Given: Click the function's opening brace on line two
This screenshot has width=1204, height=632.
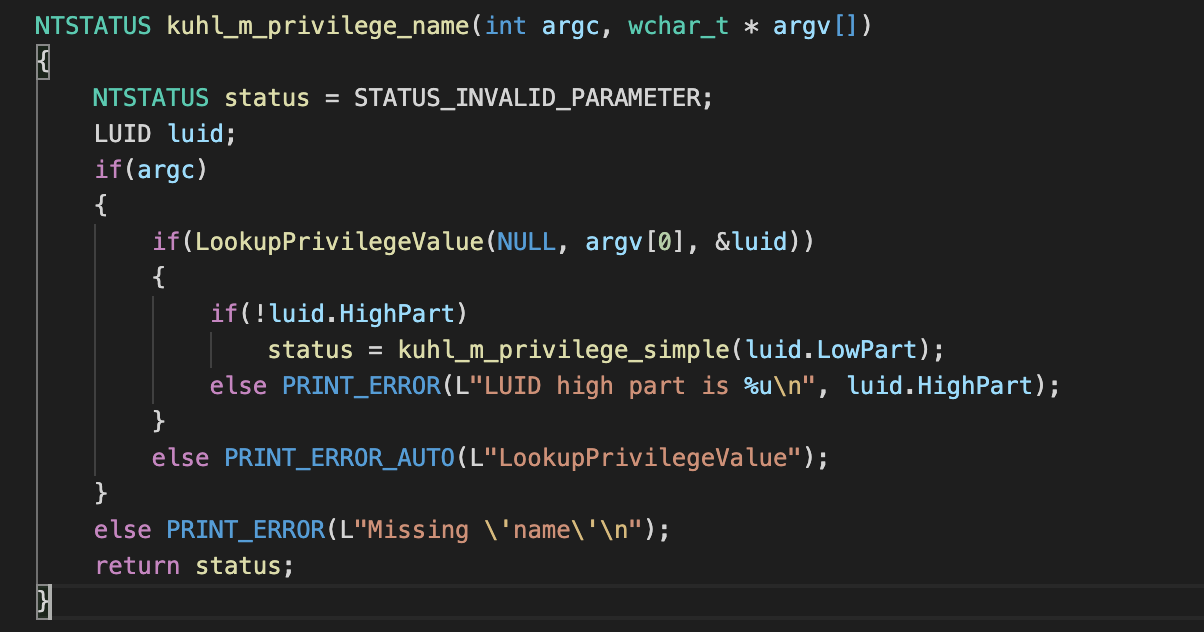Looking at the screenshot, I should 42,62.
